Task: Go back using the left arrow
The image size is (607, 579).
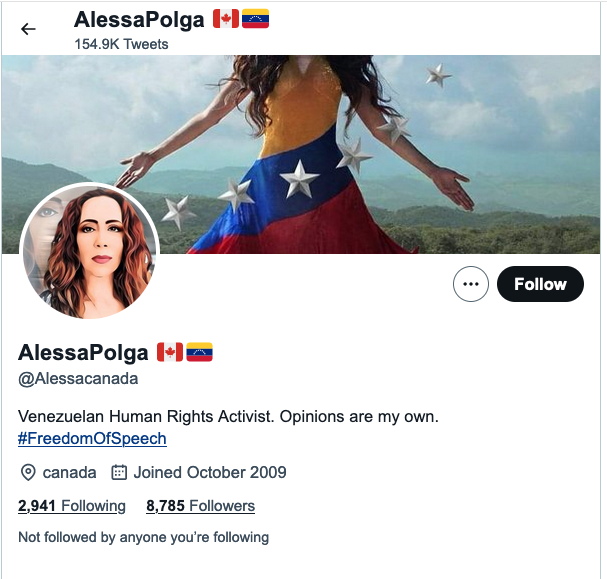Action: click(x=28, y=29)
